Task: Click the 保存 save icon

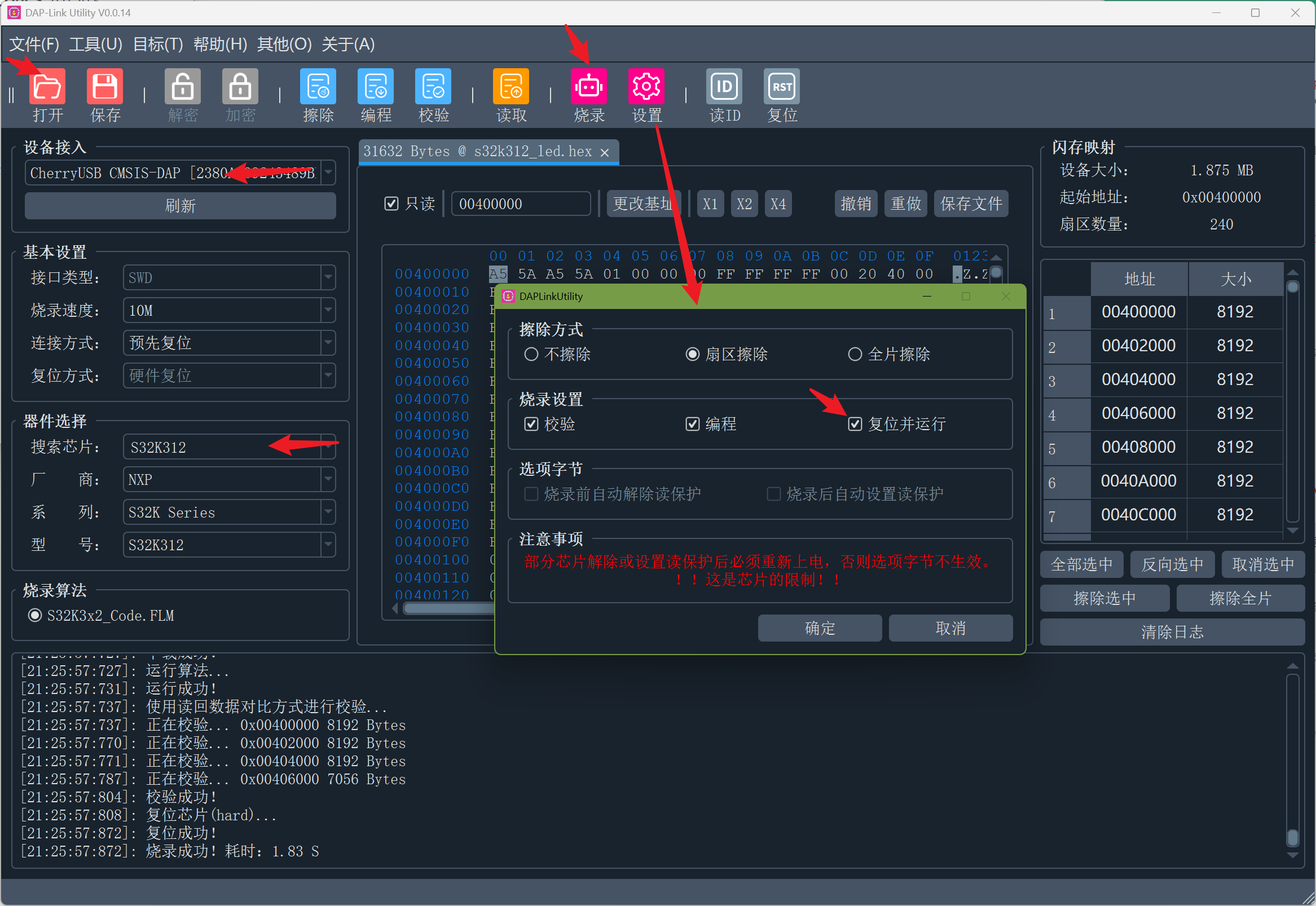Action: coord(104,87)
